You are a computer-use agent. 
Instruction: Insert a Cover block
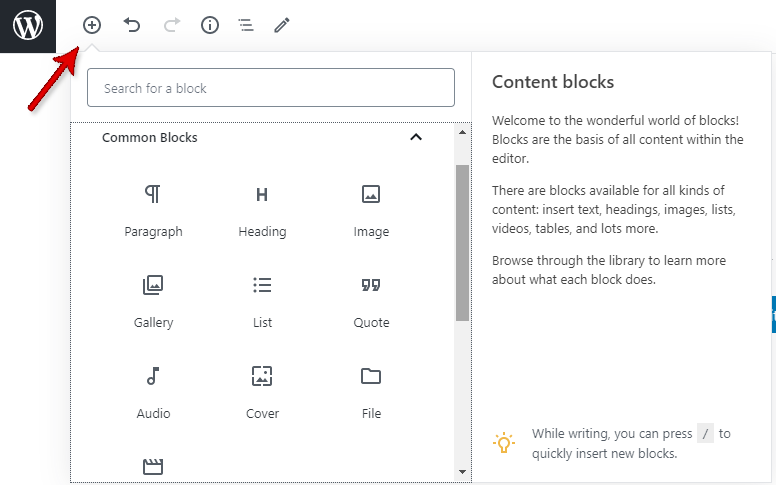(262, 393)
